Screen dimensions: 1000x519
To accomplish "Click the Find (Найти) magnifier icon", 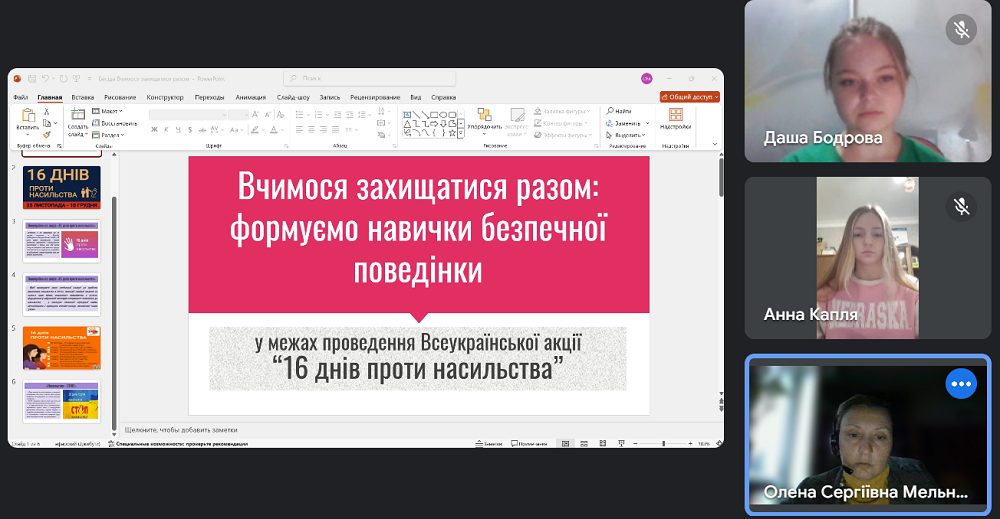I will pyautogui.click(x=610, y=111).
